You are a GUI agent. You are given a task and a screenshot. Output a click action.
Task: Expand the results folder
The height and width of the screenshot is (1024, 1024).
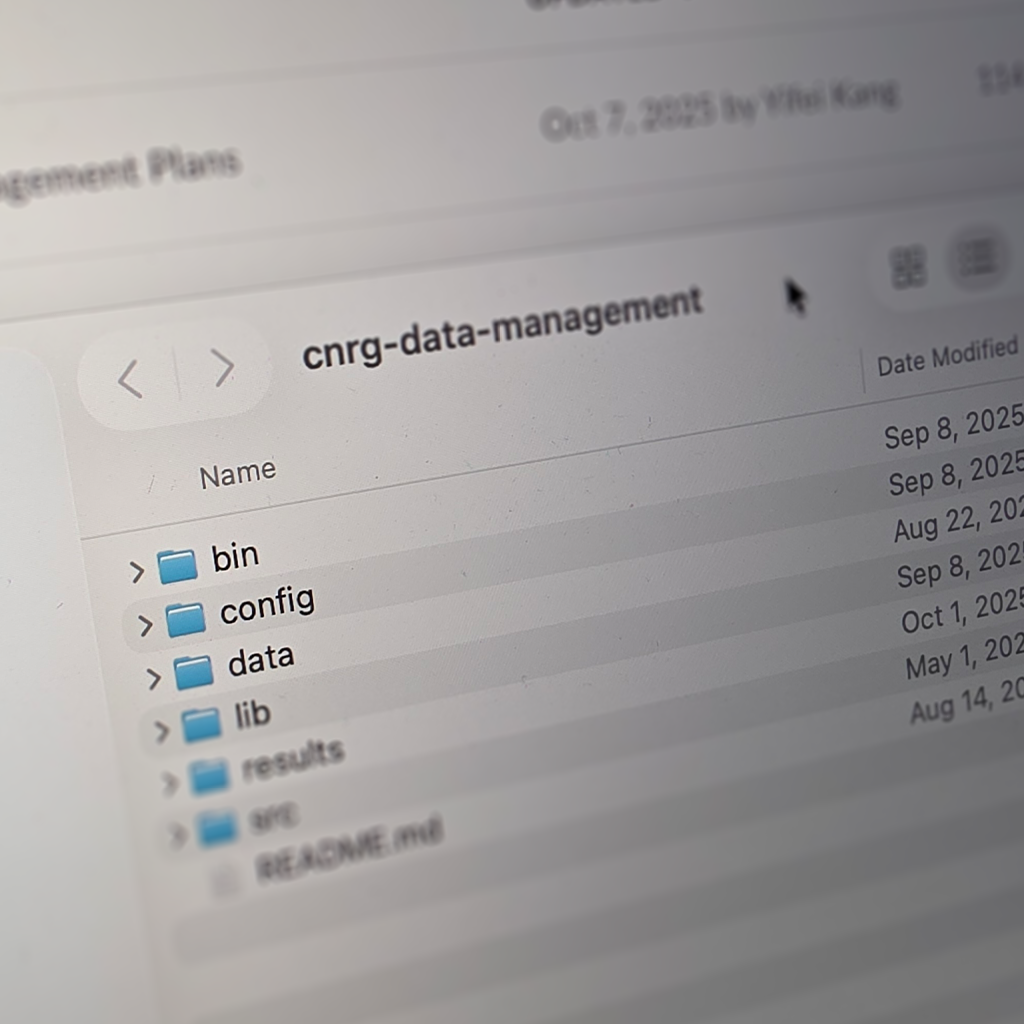click(x=169, y=782)
